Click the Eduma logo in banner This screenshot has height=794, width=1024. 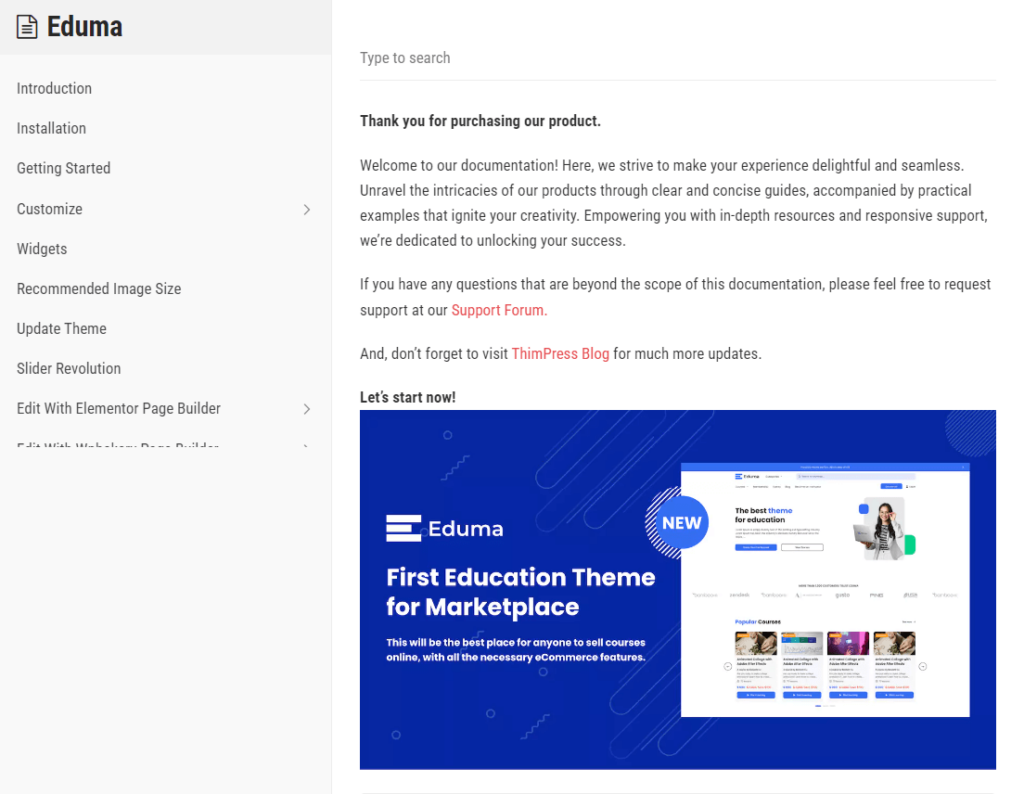(x=445, y=528)
